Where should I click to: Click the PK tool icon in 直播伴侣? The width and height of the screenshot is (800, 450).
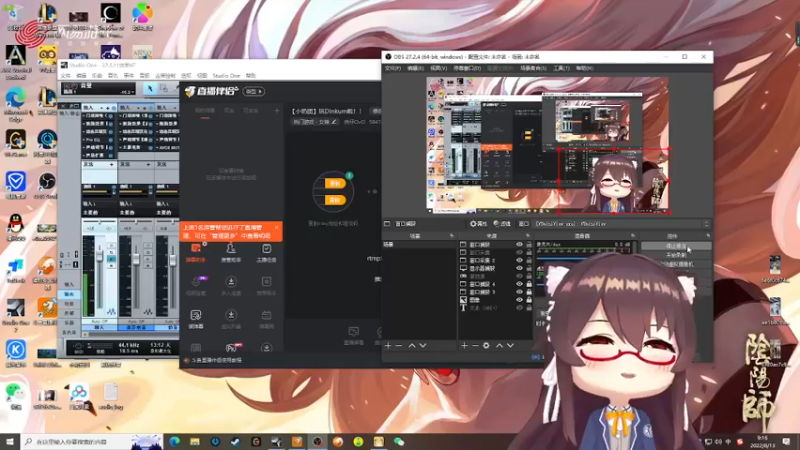tap(231, 347)
